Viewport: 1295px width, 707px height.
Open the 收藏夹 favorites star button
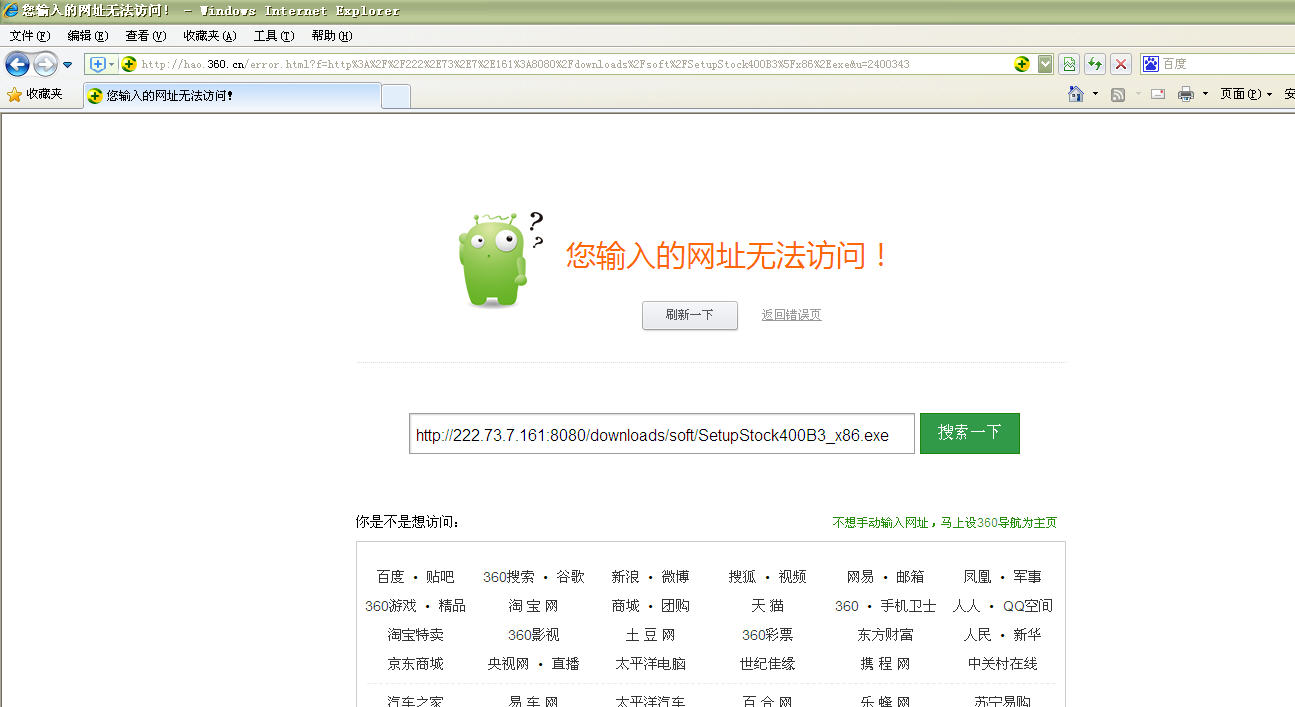tap(35, 94)
